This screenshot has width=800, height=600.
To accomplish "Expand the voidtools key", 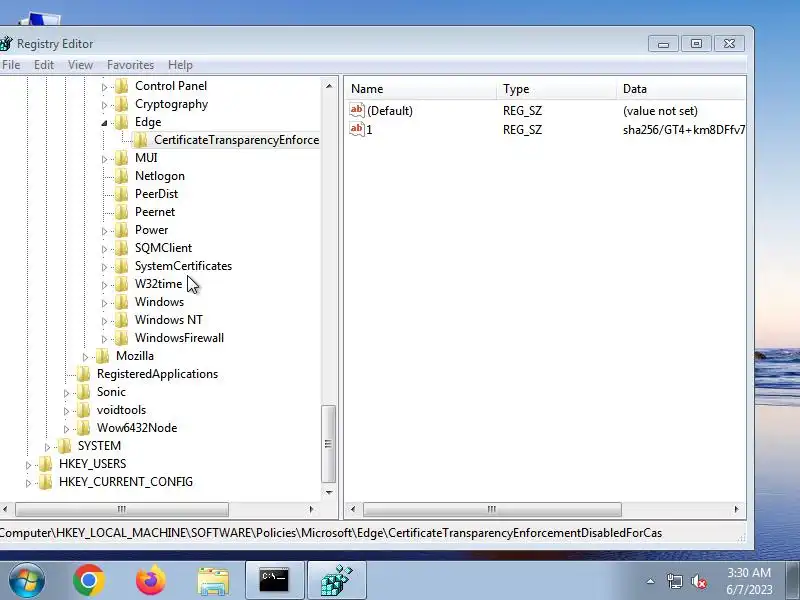I will point(66,411).
